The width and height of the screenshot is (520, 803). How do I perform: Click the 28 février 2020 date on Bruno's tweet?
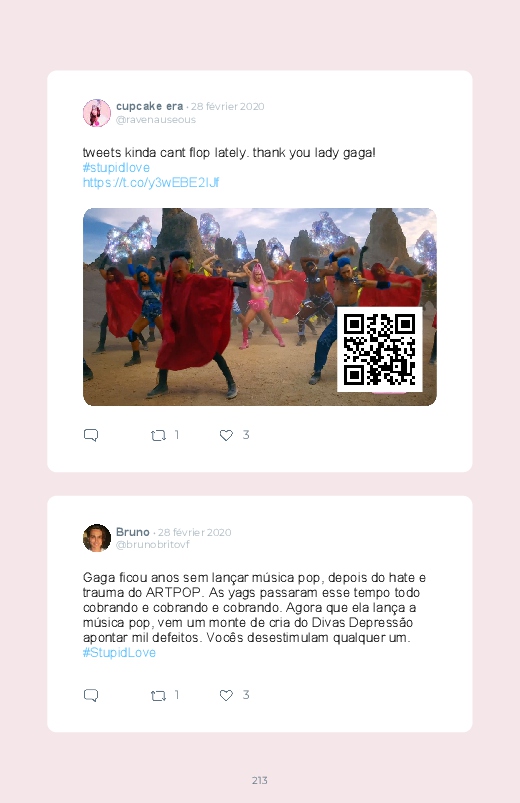[x=195, y=533]
